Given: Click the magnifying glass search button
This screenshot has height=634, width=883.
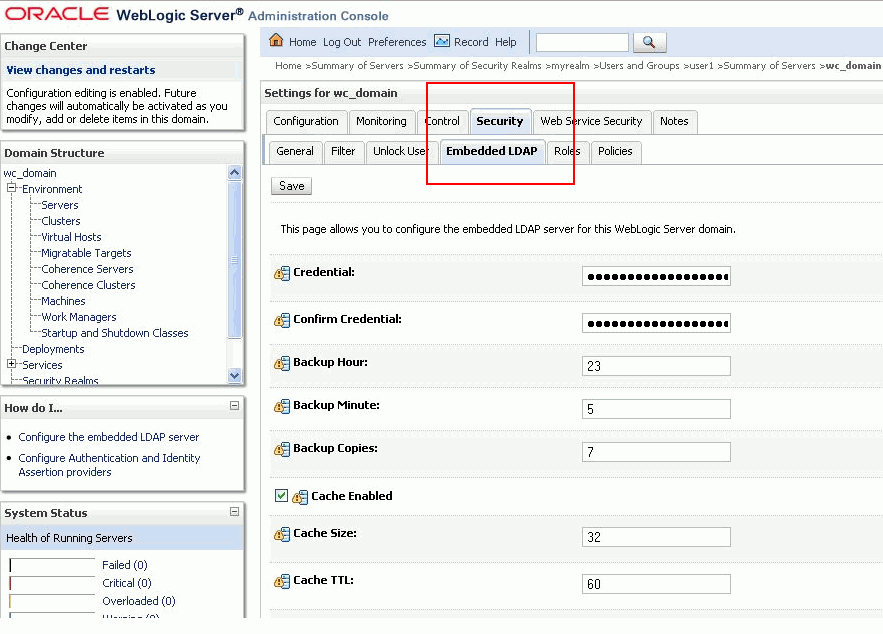Looking at the screenshot, I should [649, 42].
